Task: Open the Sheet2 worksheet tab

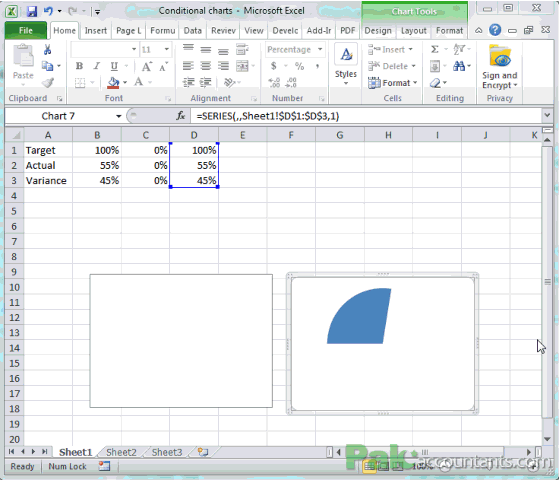Action: pos(121,452)
